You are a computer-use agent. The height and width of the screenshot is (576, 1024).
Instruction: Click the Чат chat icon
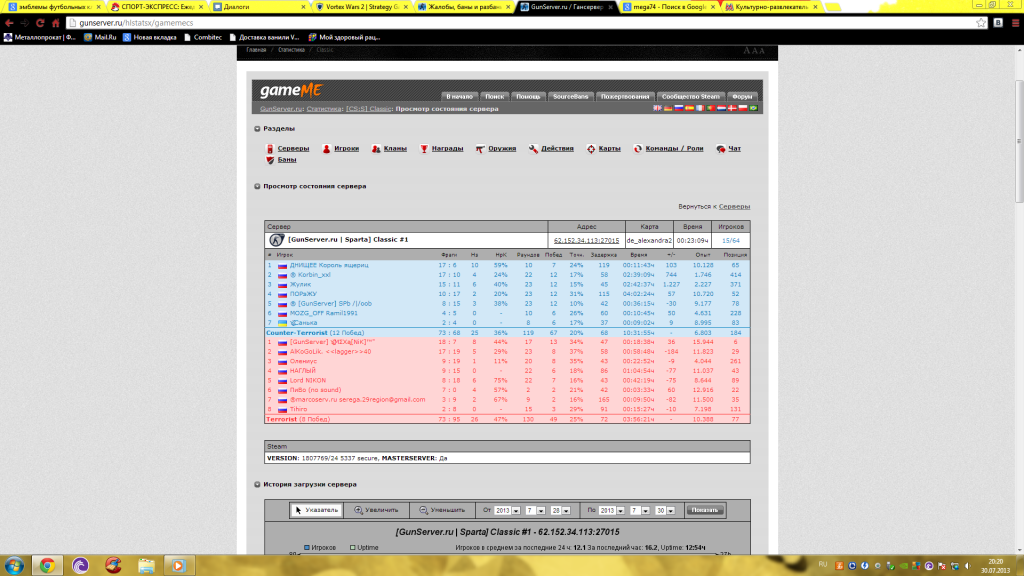point(720,148)
